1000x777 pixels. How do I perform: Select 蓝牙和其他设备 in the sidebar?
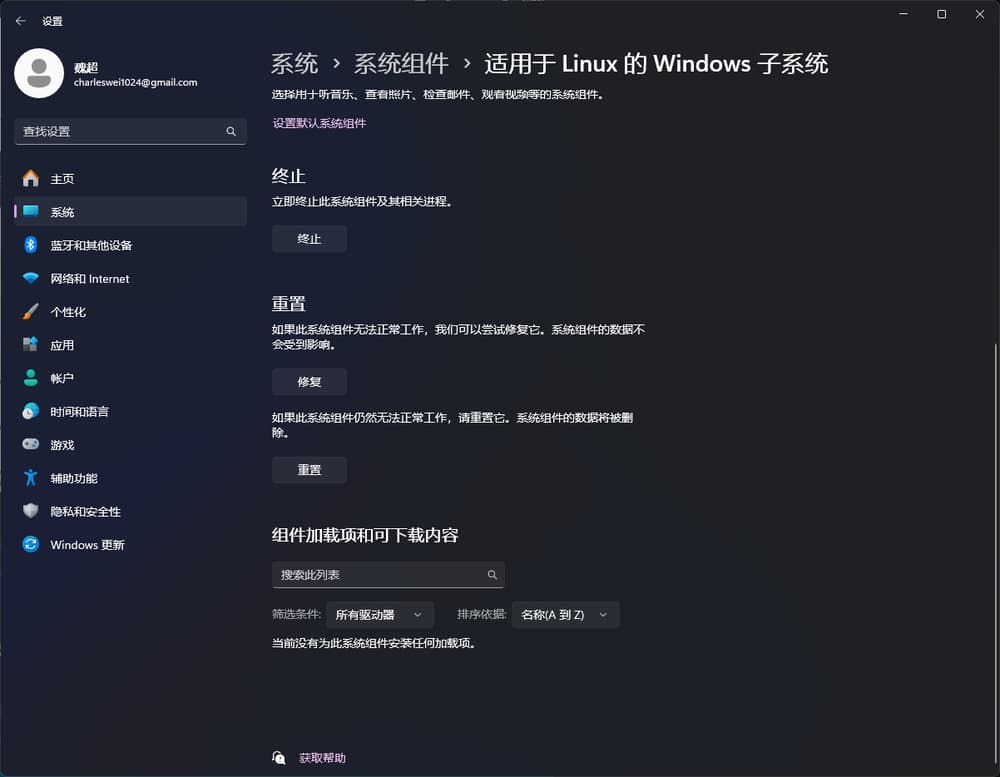[130, 245]
